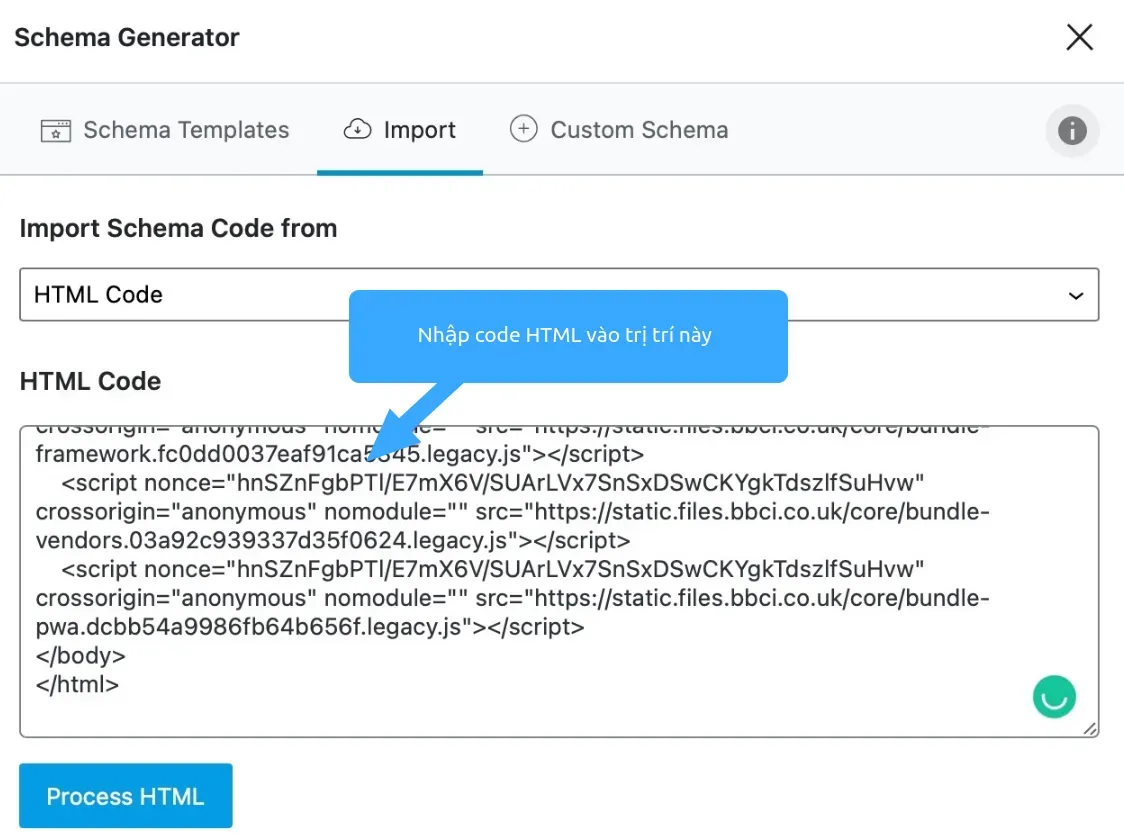Click the 'Import Schema Code from' heading
1124x835 pixels.
click(178, 228)
